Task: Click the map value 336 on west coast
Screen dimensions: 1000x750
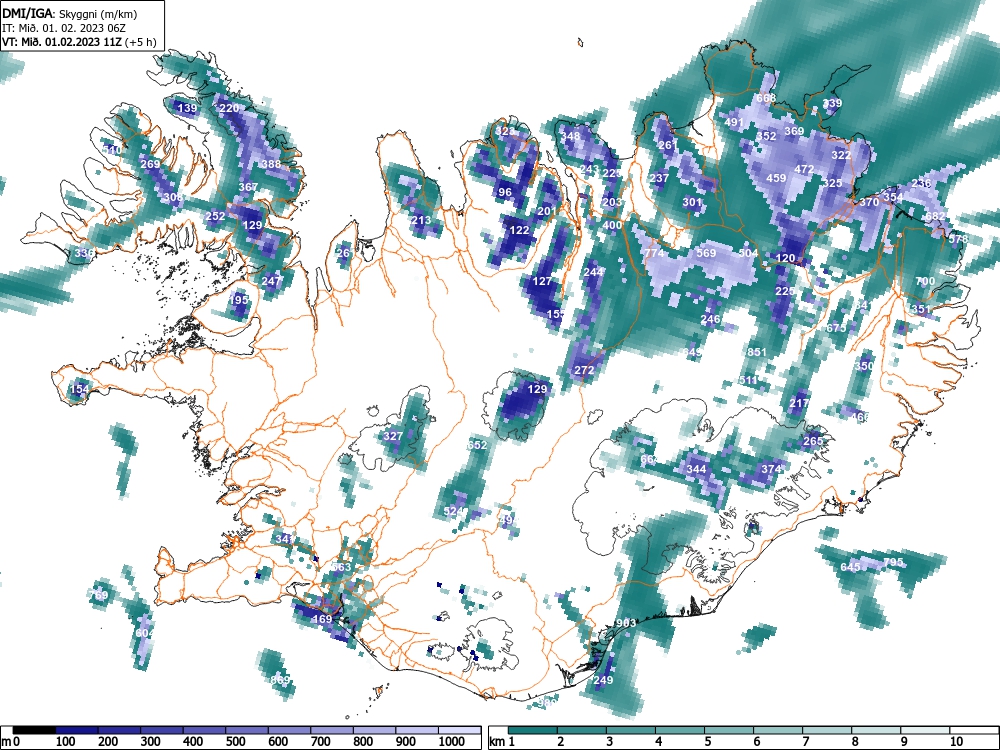Action: pyautogui.click(x=84, y=253)
